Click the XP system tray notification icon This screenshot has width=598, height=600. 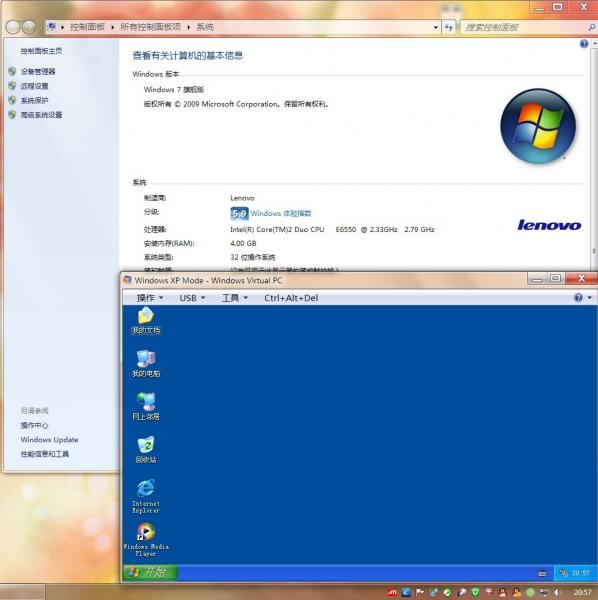click(x=563, y=573)
